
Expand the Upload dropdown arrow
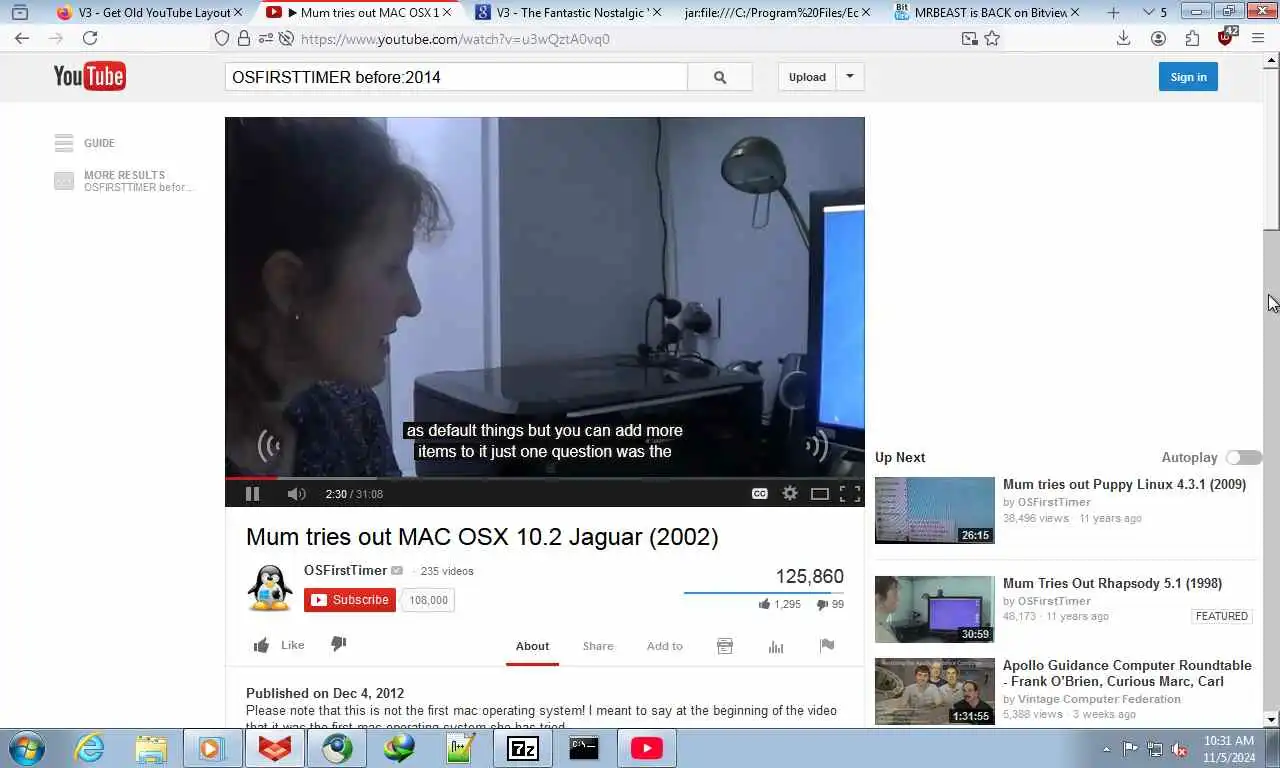tap(850, 77)
